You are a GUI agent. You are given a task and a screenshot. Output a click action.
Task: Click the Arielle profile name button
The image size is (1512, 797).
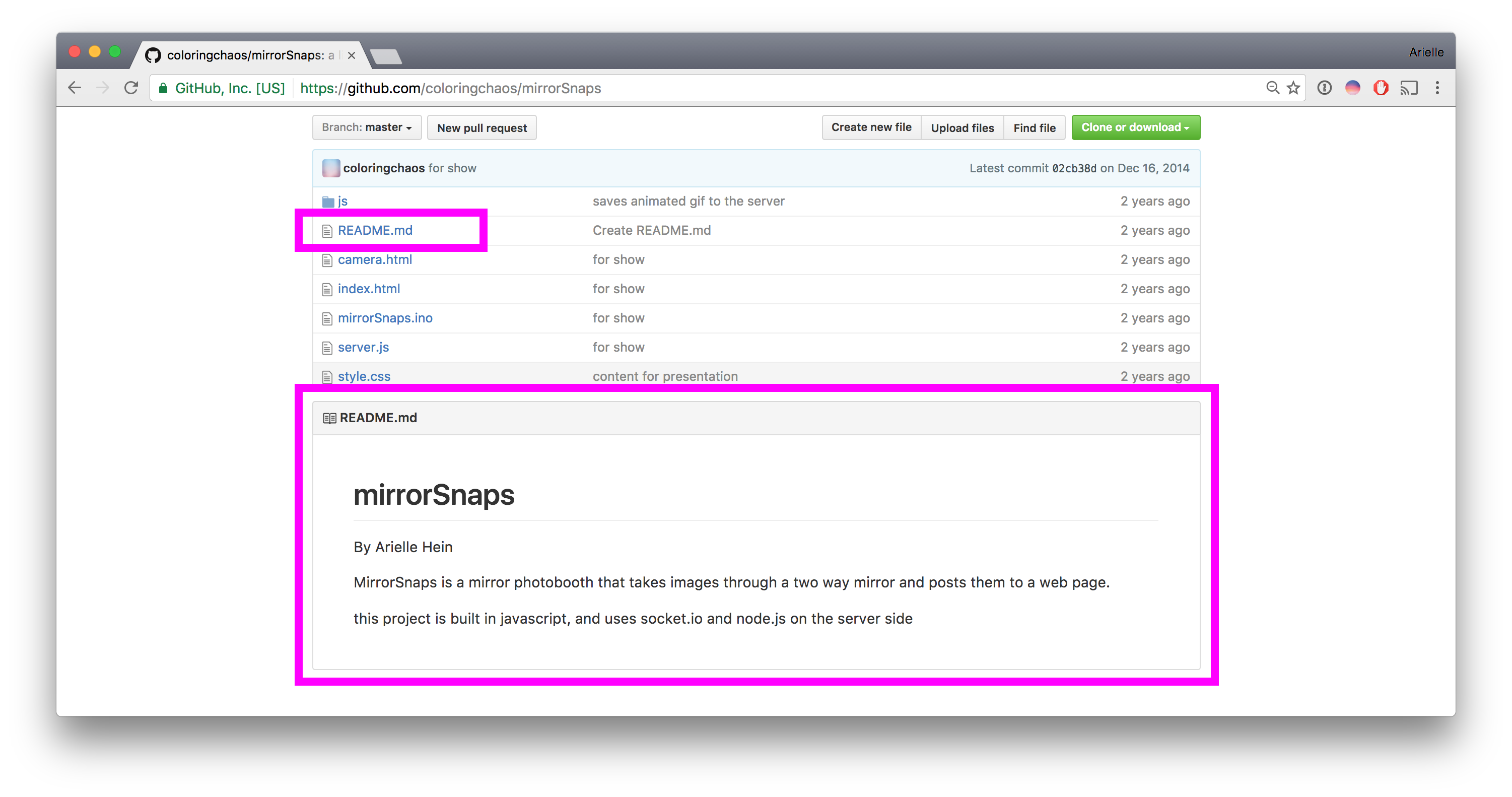pos(1426,52)
